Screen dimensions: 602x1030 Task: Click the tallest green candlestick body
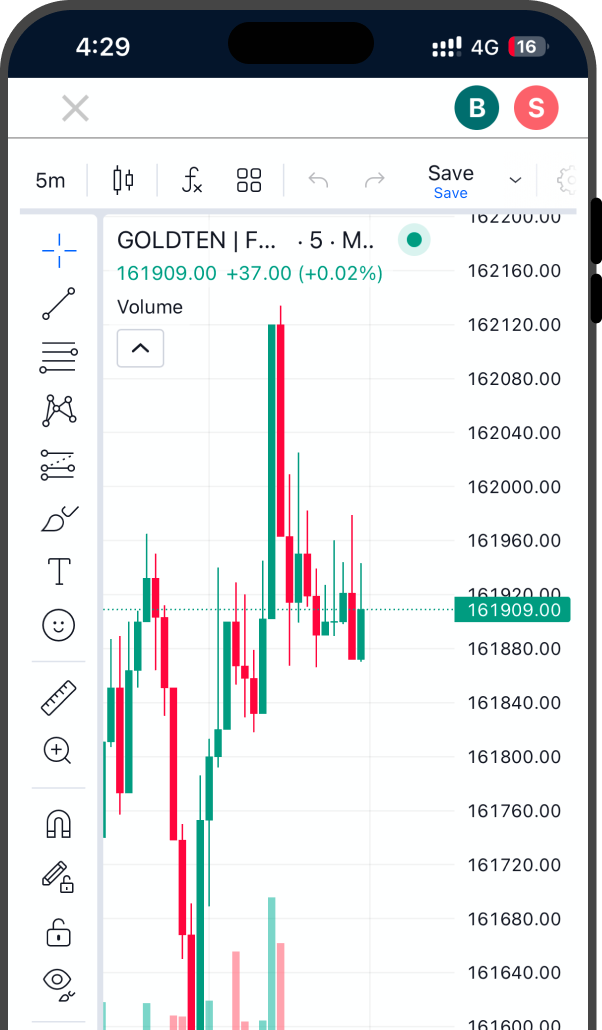271,472
